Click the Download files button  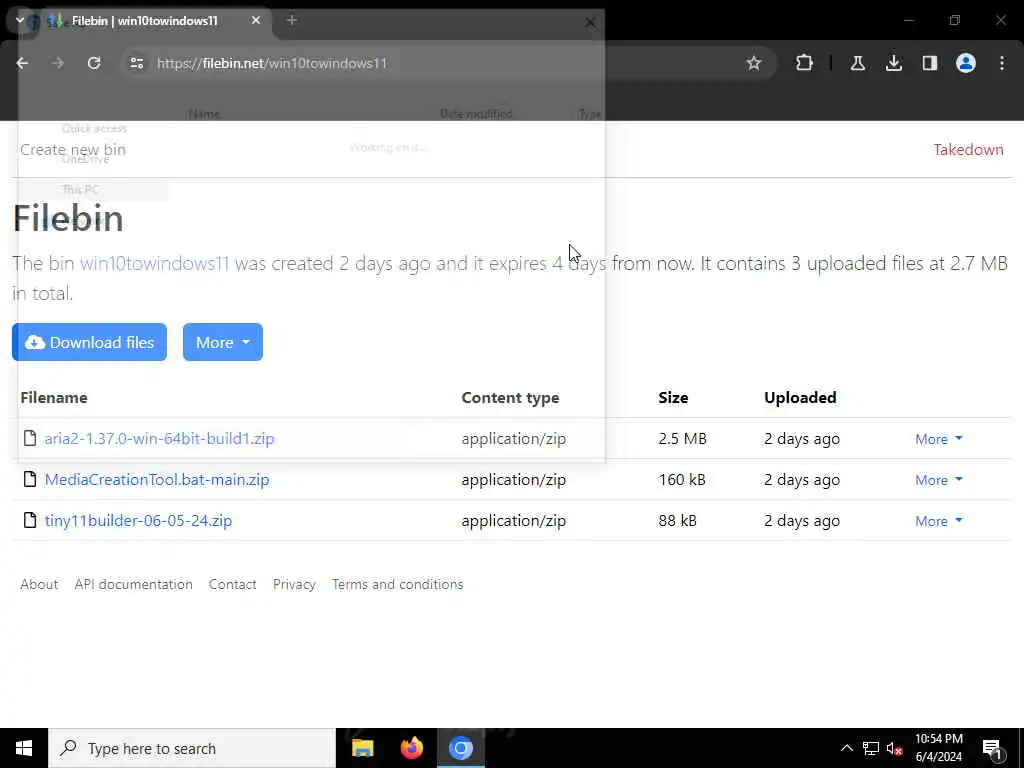pyautogui.click(x=89, y=342)
